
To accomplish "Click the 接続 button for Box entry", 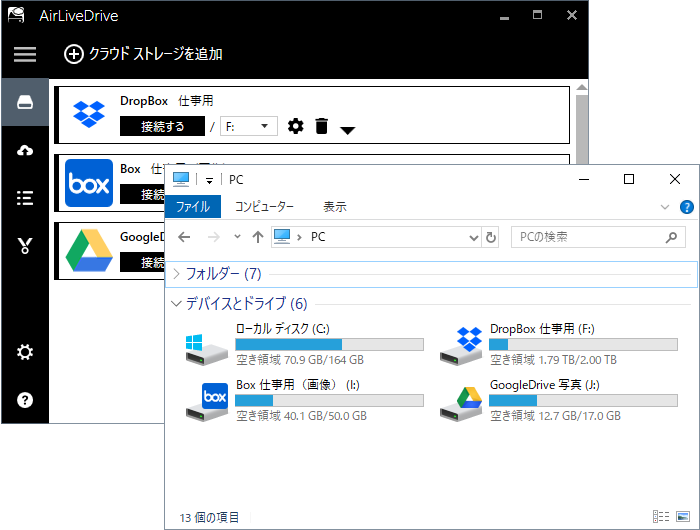I will pyautogui.click(x=142, y=194).
